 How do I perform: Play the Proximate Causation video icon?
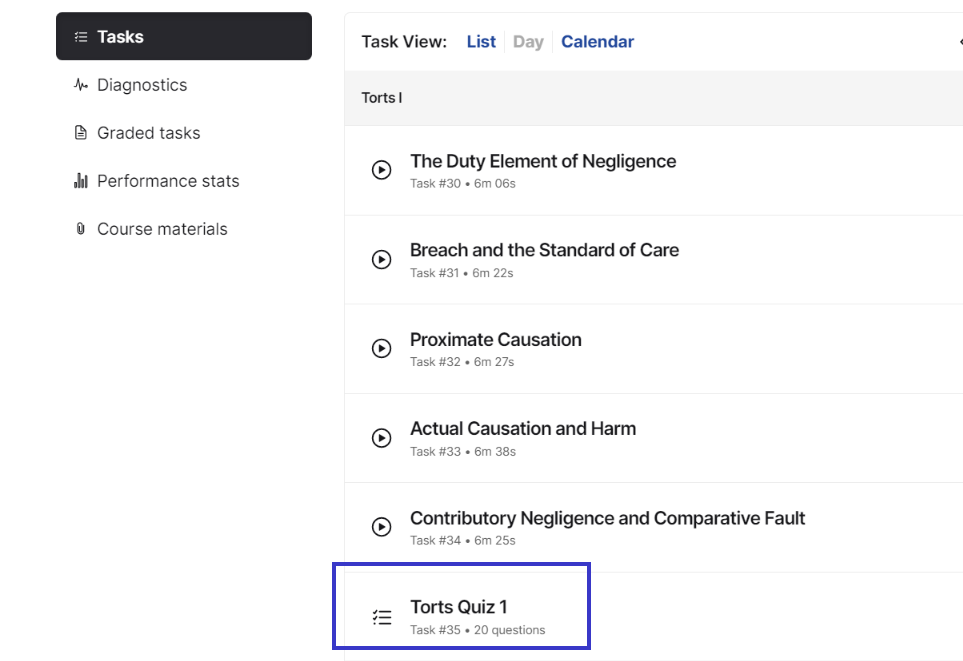[381, 348]
